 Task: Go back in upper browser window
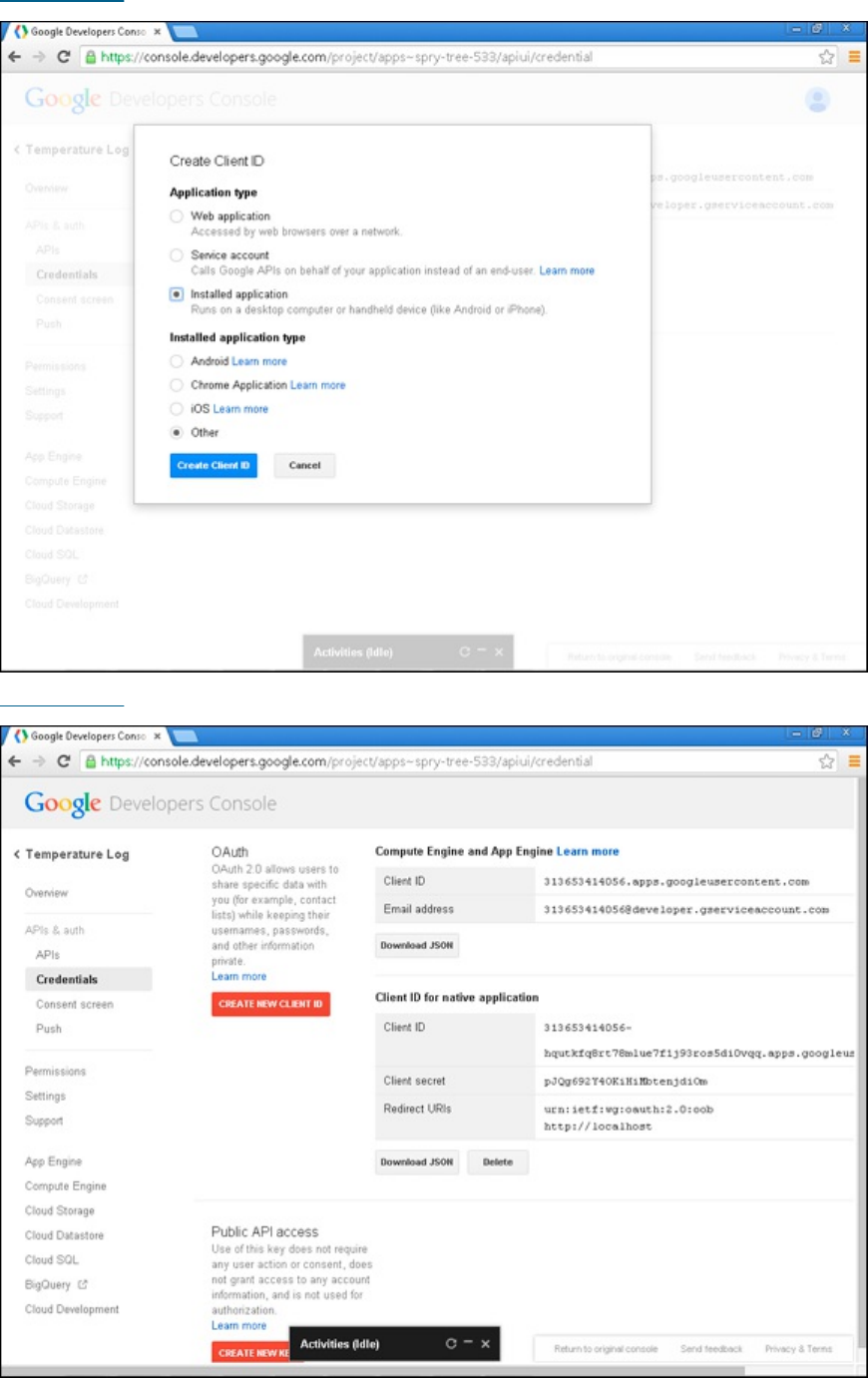point(15,57)
